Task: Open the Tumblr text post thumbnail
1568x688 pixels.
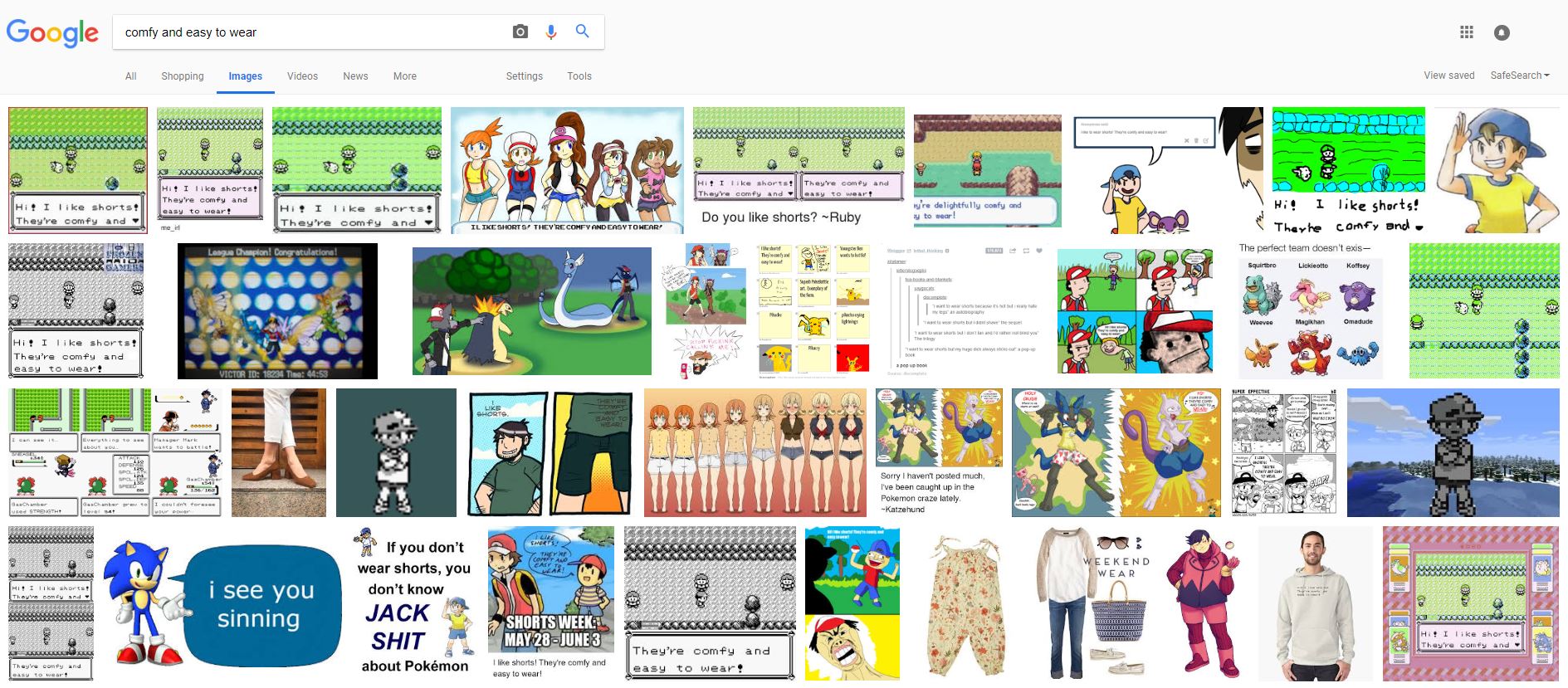Action: (964, 311)
